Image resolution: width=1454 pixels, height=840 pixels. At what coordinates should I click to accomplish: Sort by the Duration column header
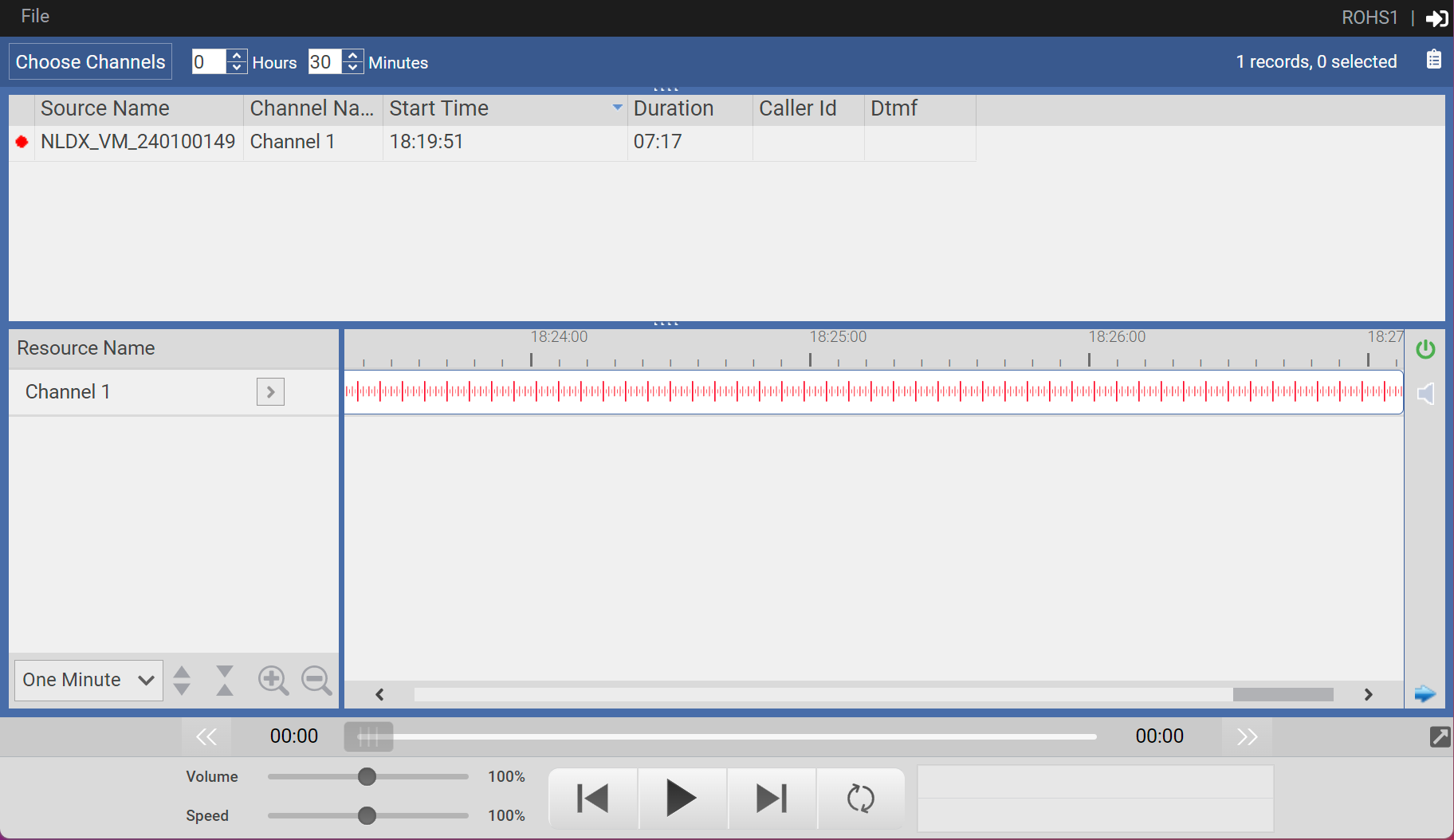coord(674,108)
